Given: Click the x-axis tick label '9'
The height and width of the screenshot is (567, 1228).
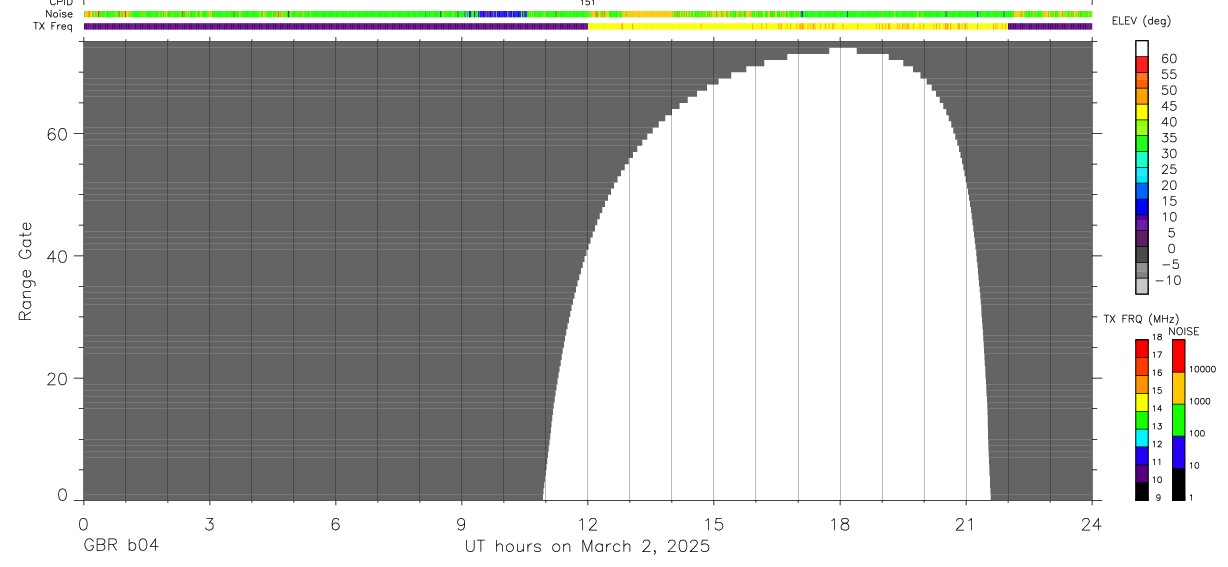Looking at the screenshot, I should point(461,524).
